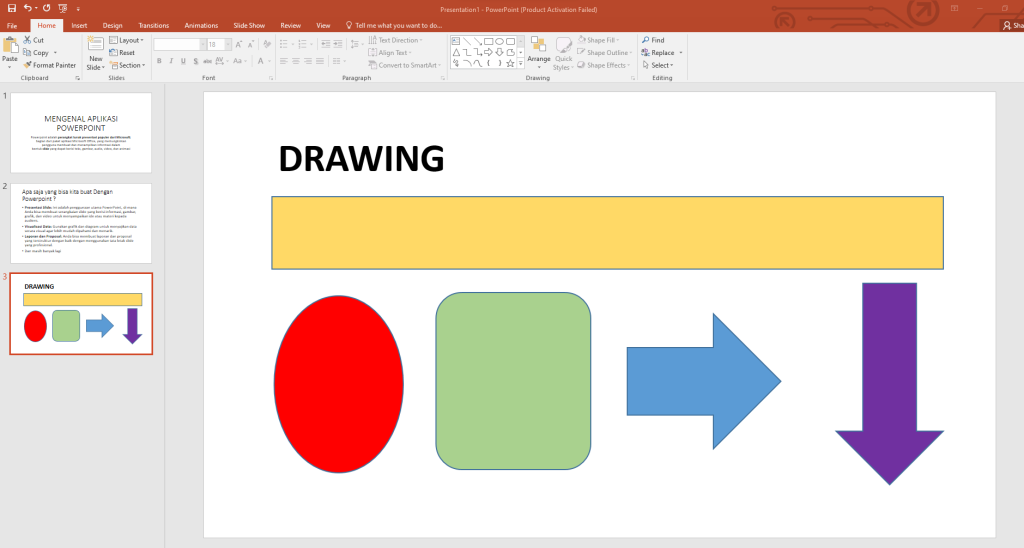Activate the Format Painter brush
1024x548 pixels.
[27, 65]
